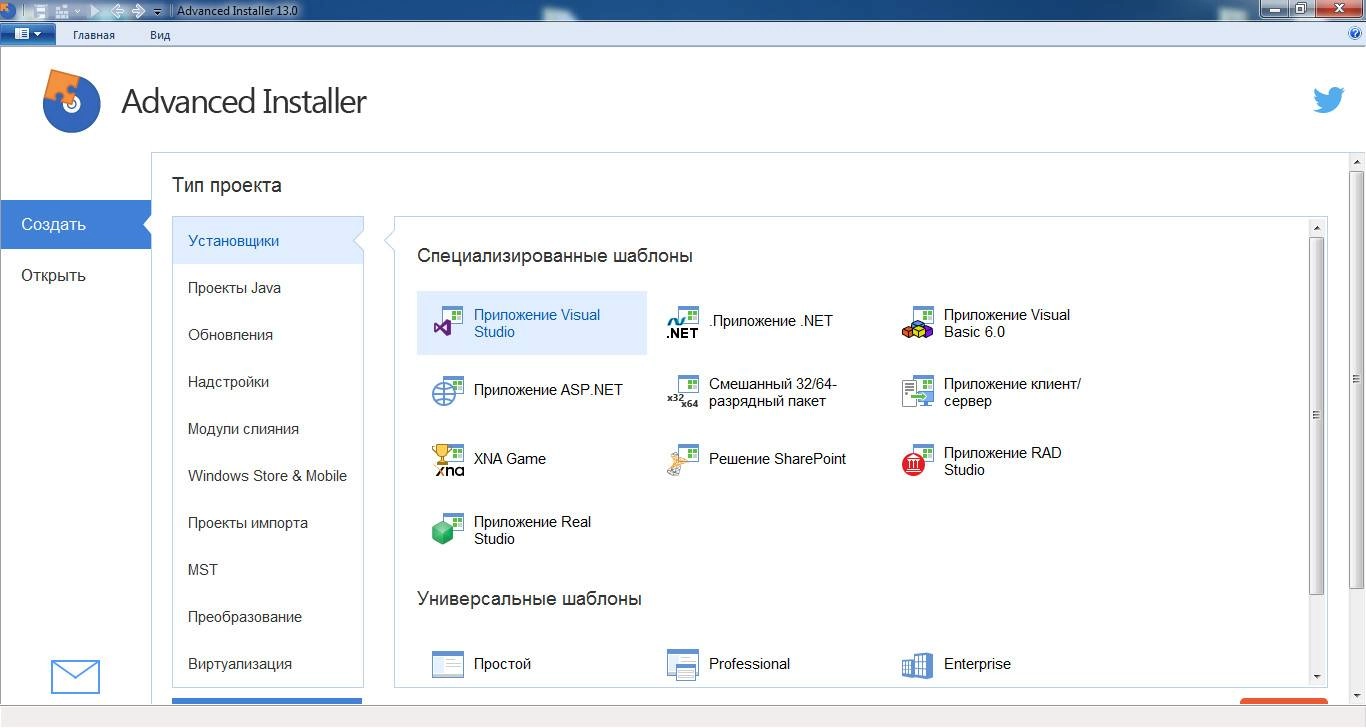Click the Back arrow in title bar toolbar
The height and width of the screenshot is (728, 1366).
pos(117,11)
